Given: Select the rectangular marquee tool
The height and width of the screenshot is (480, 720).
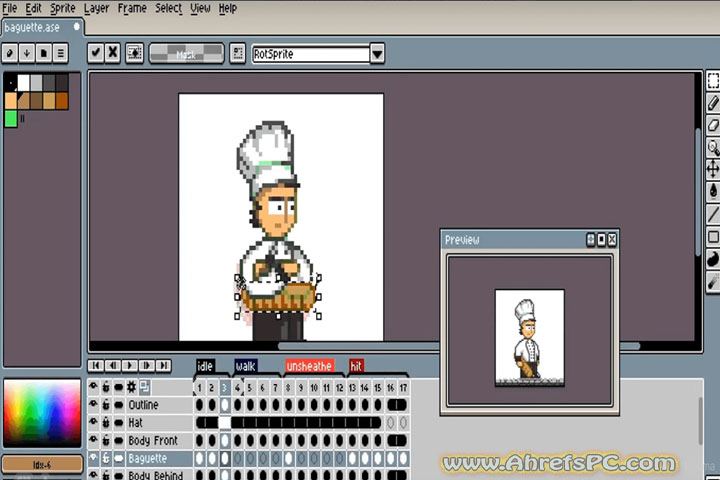Looking at the screenshot, I should click(713, 81).
